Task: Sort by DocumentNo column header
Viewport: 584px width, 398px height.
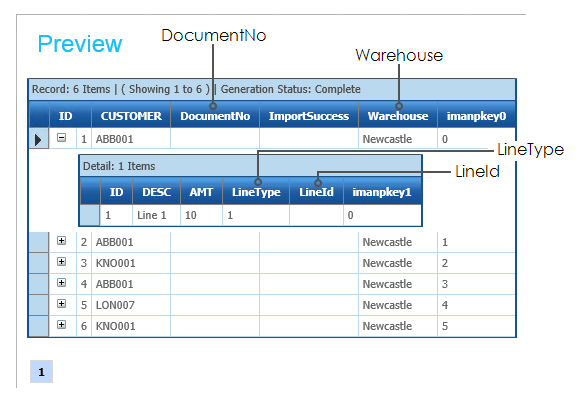Action: [x=215, y=116]
